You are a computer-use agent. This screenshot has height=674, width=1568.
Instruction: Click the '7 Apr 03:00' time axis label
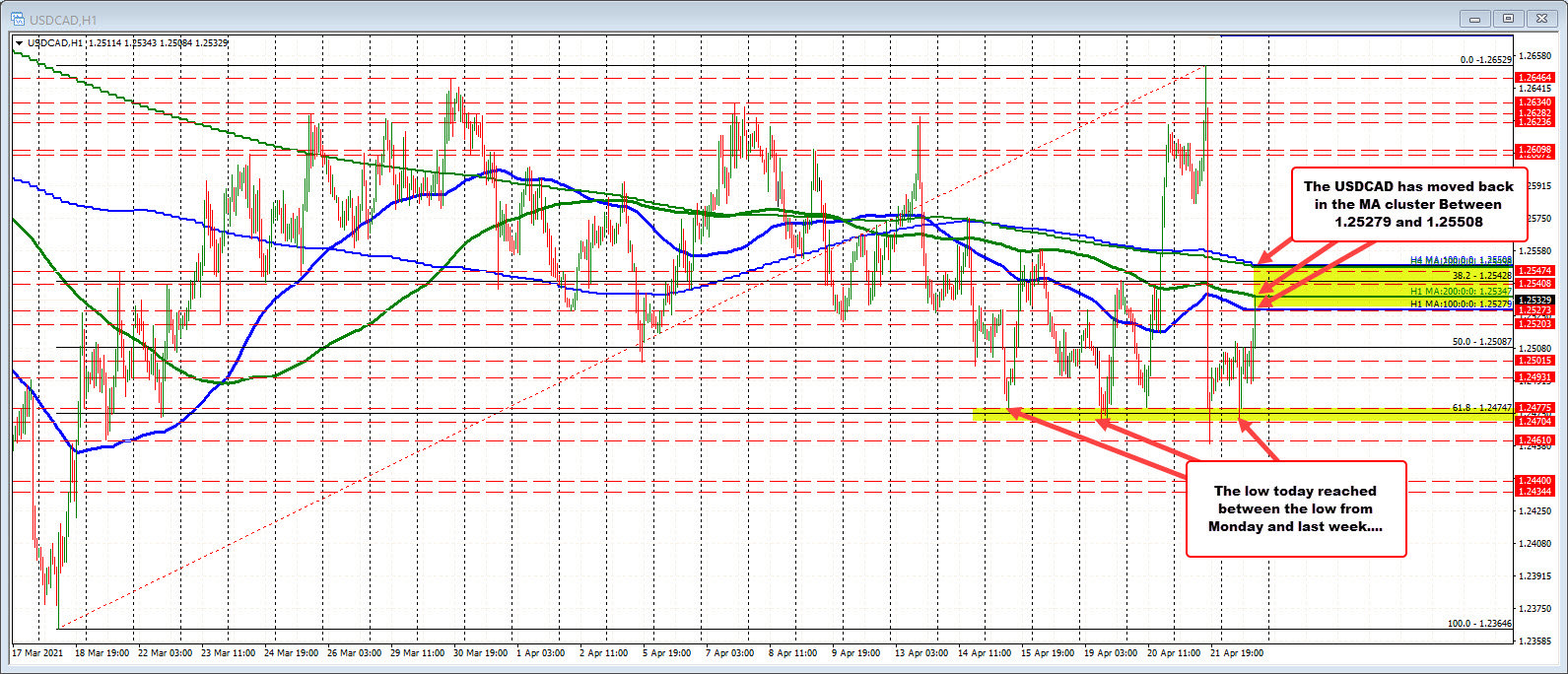point(730,652)
